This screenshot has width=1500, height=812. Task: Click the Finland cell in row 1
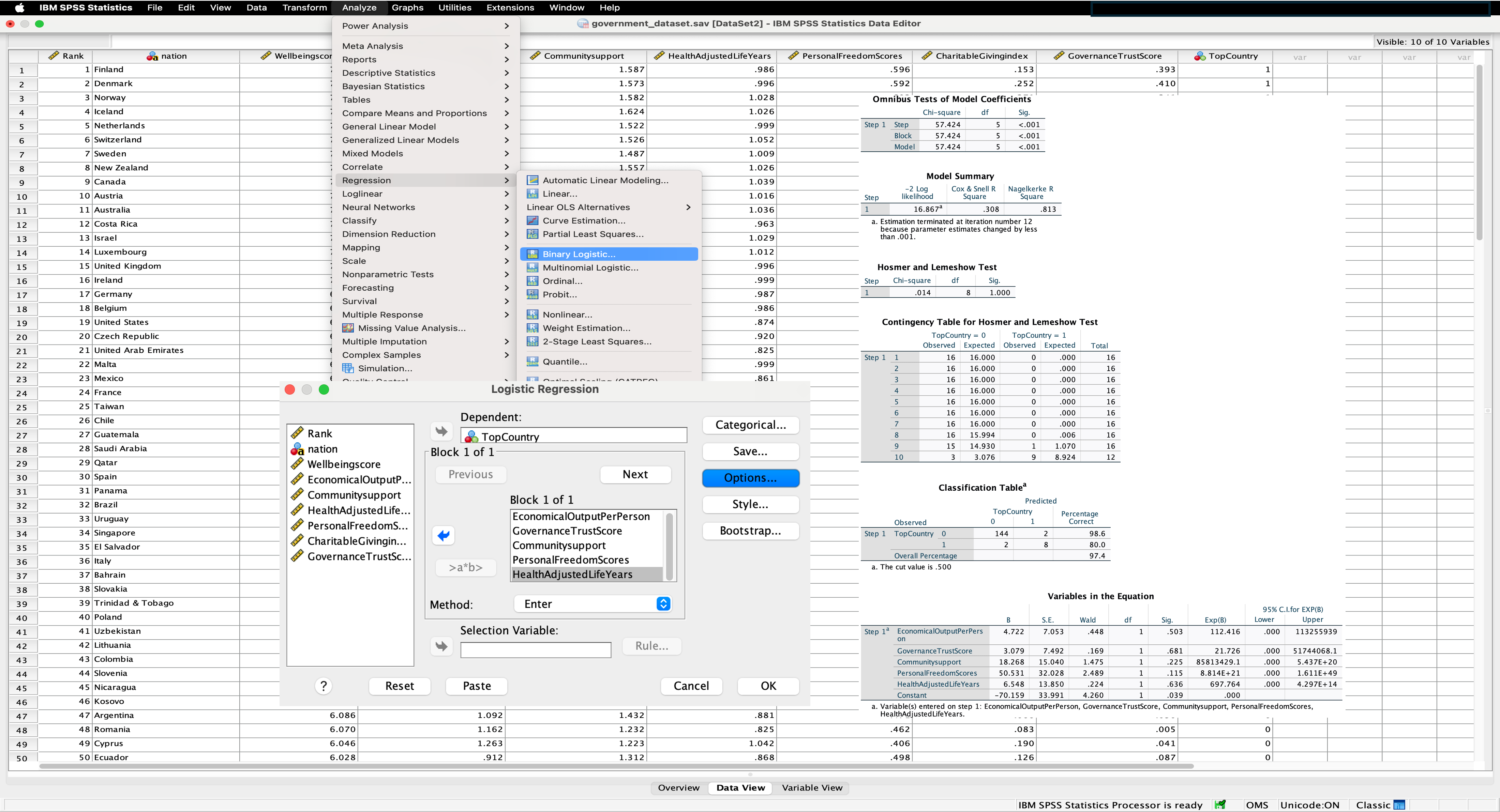[166, 70]
